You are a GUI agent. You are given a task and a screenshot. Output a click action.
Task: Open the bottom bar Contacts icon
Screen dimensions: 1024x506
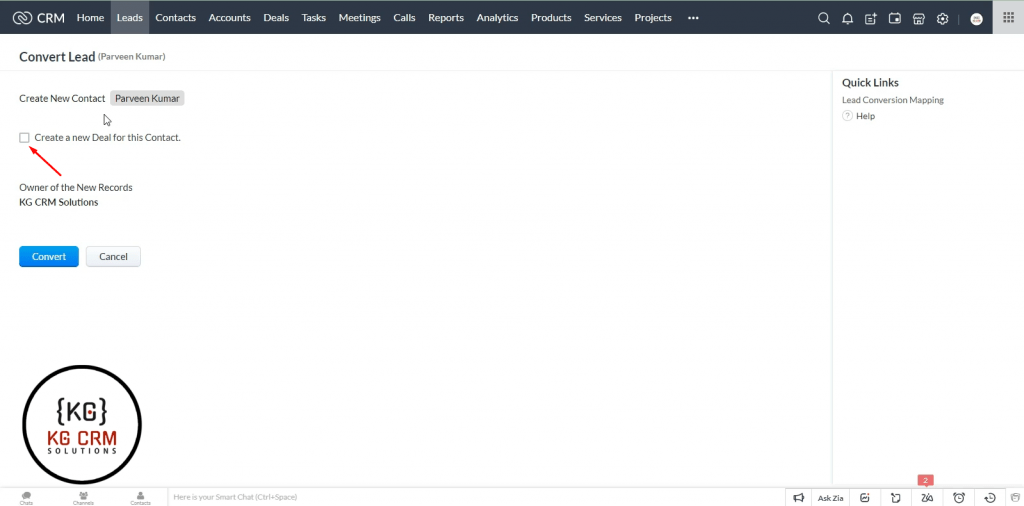click(x=140, y=498)
